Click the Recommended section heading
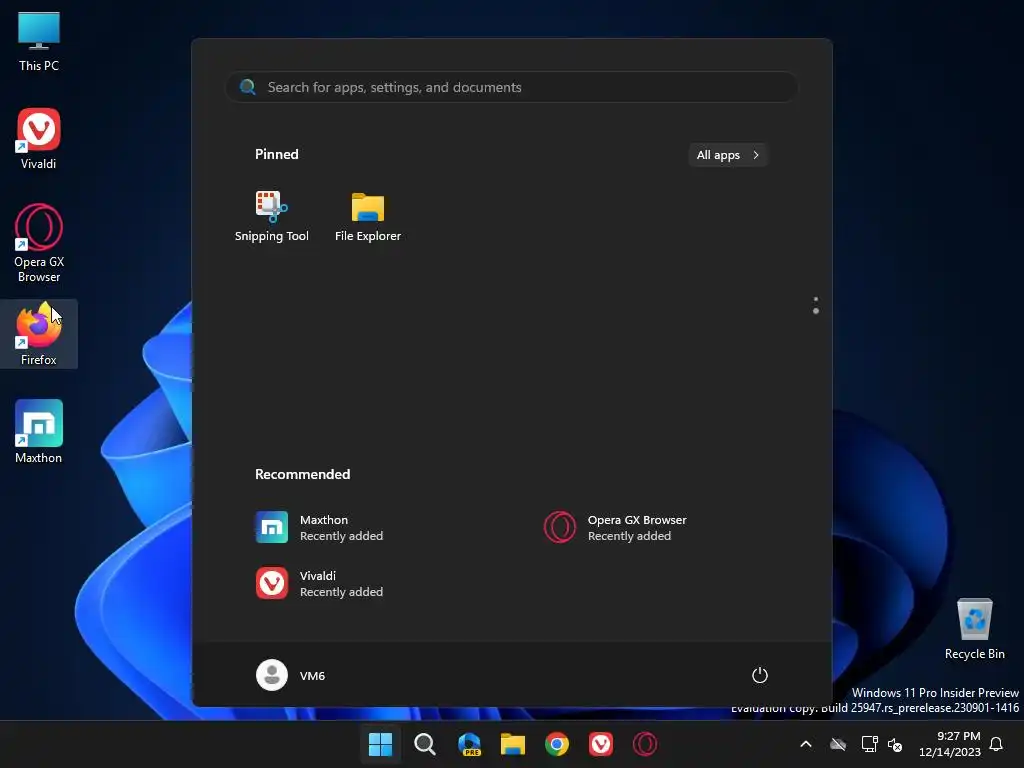This screenshot has height=768, width=1024. [302, 474]
